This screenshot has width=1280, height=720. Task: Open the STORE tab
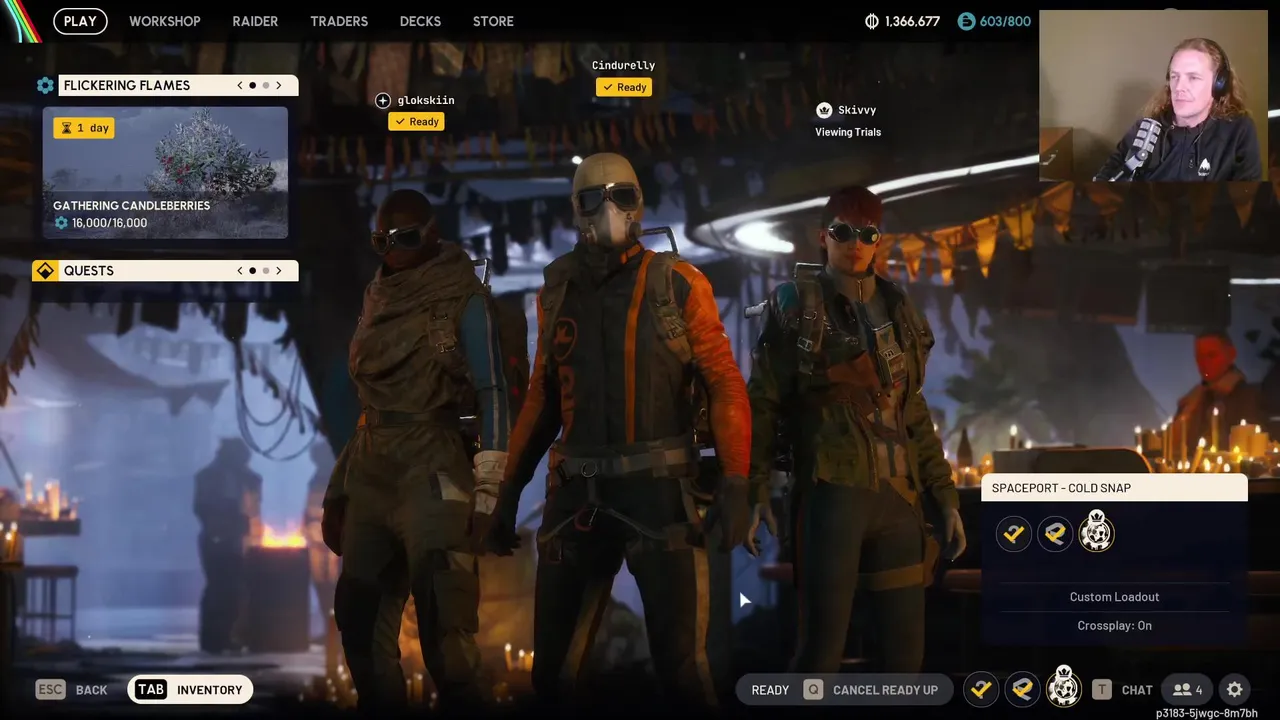(x=493, y=21)
